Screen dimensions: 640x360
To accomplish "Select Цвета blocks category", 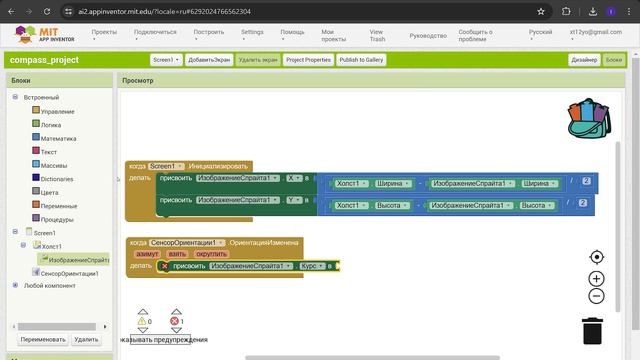I will click(49, 192).
